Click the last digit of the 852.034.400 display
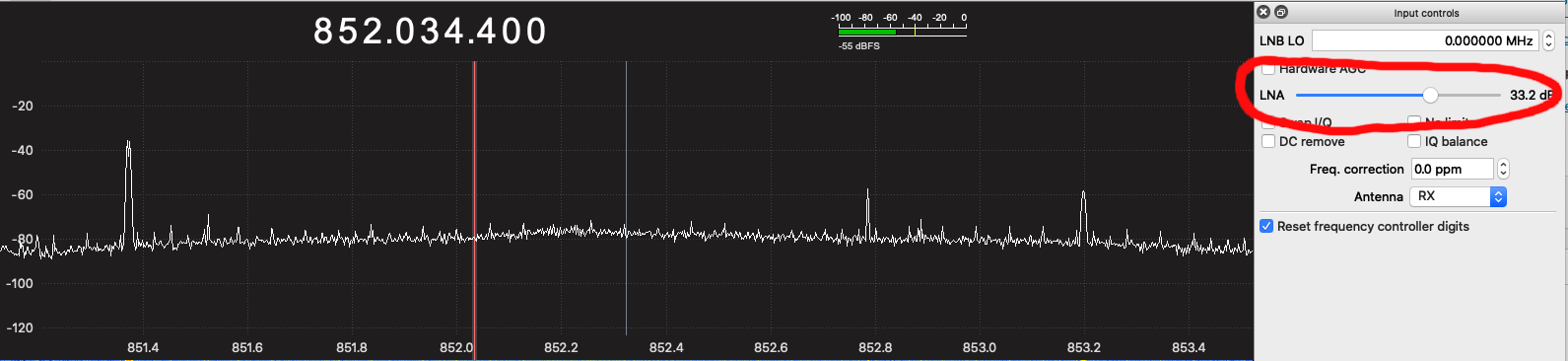 click(536, 32)
